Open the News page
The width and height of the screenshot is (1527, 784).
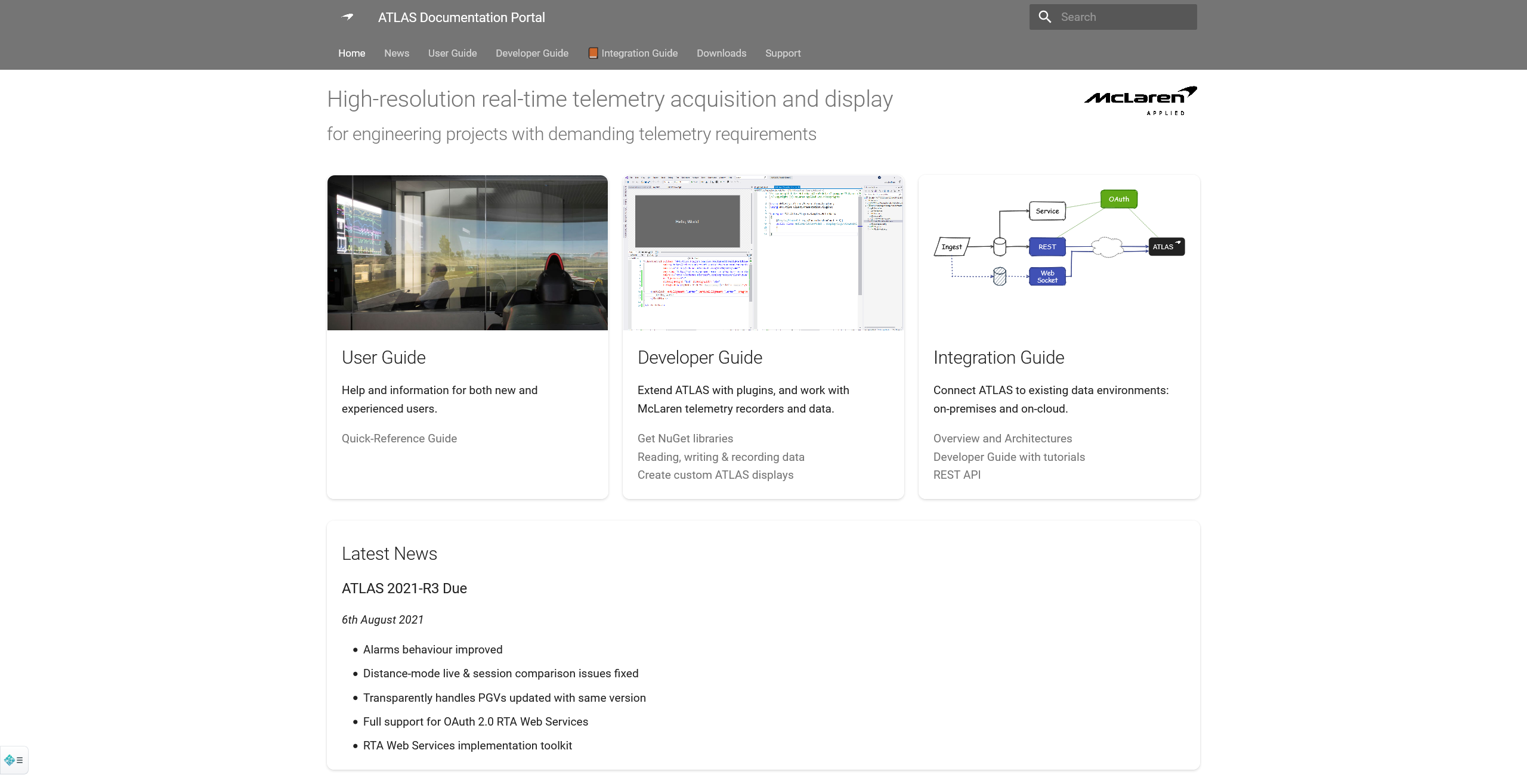point(396,53)
